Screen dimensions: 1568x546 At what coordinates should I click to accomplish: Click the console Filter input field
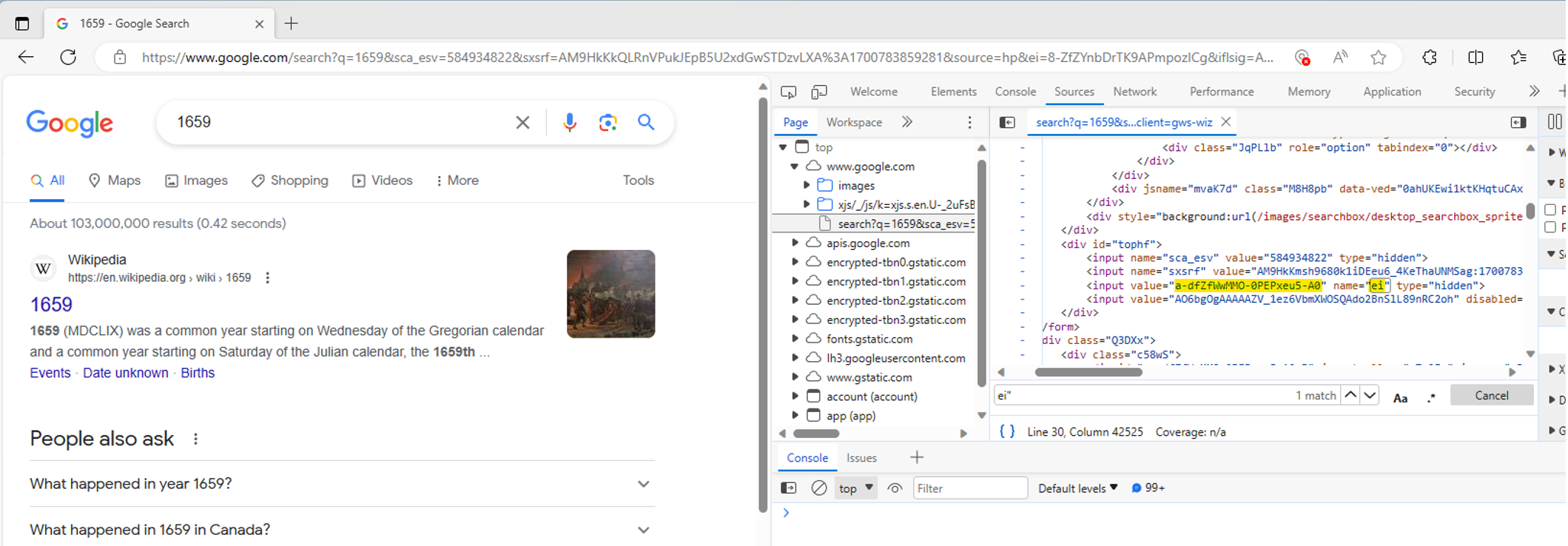(x=969, y=488)
